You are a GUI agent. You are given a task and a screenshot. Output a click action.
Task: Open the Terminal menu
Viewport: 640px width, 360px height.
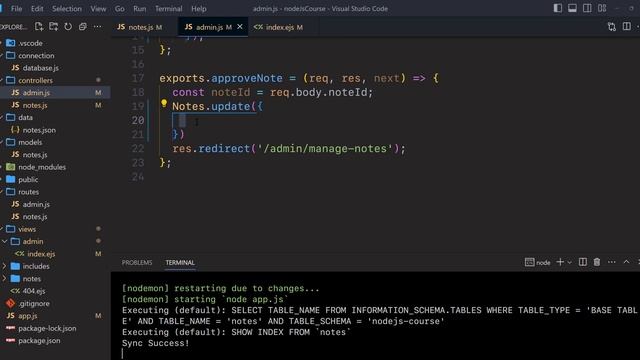pos(169,9)
